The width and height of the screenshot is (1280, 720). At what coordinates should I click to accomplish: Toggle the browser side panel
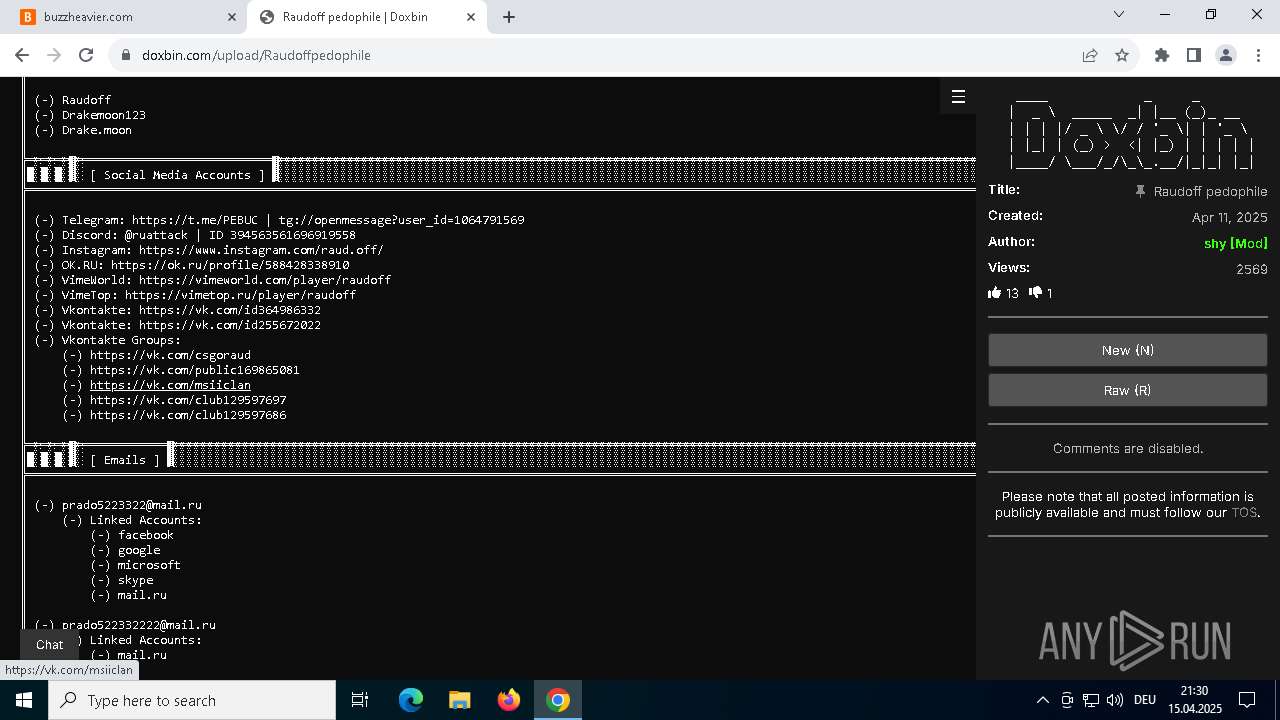pos(1193,55)
